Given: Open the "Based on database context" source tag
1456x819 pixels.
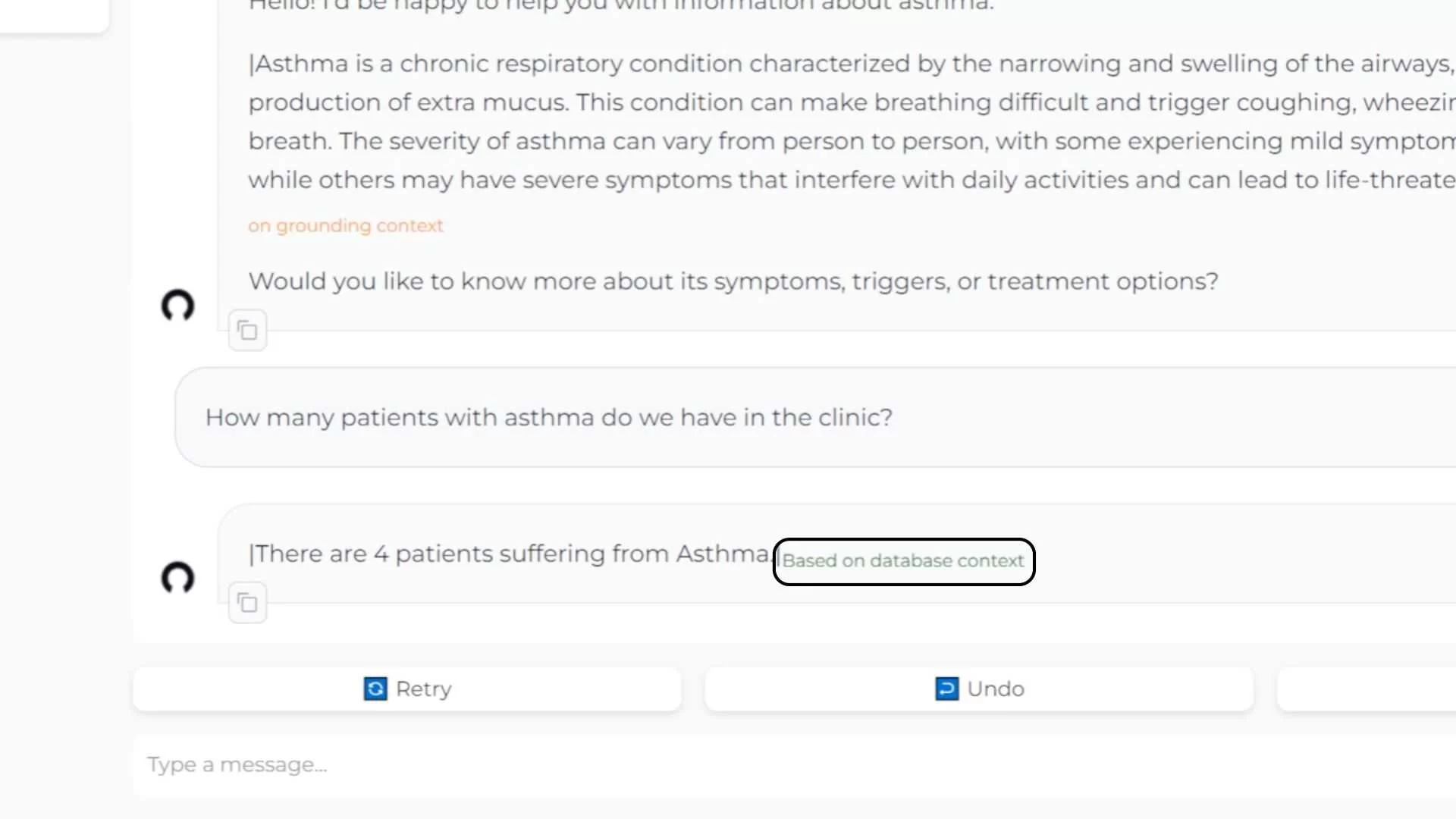Looking at the screenshot, I should [902, 561].
